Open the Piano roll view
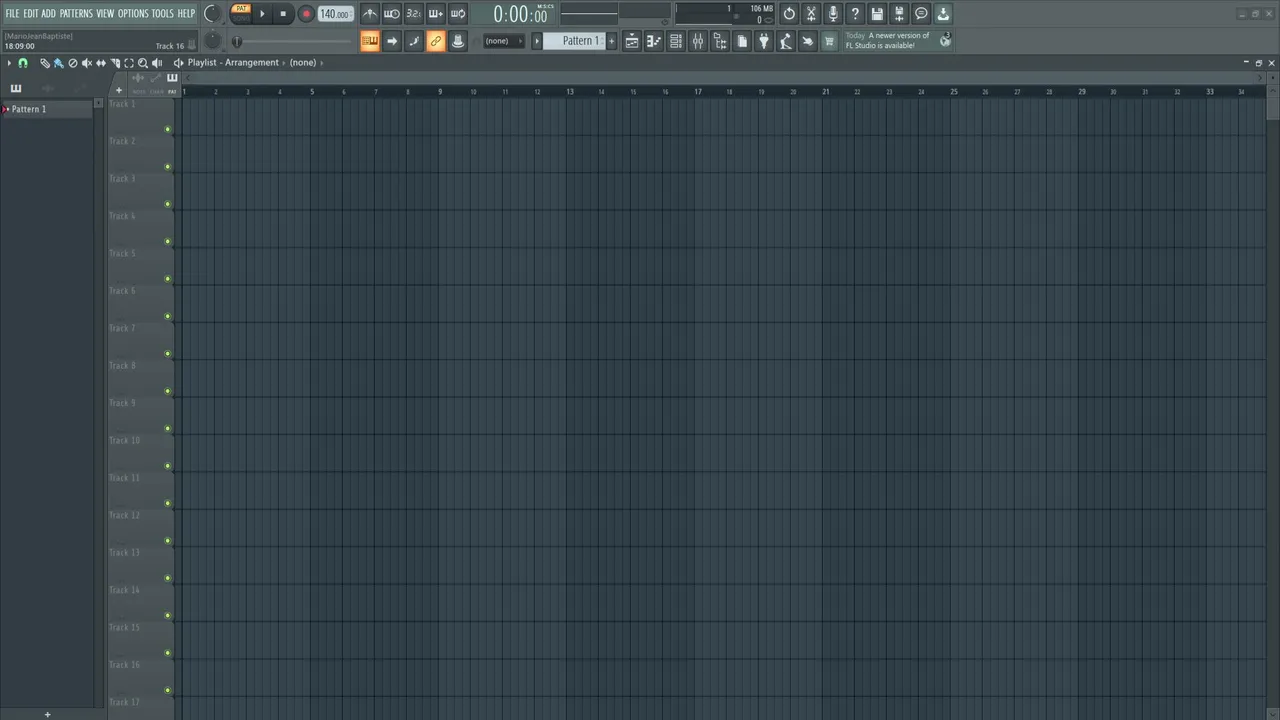Screen dimensions: 1280x720 click(x=654, y=41)
